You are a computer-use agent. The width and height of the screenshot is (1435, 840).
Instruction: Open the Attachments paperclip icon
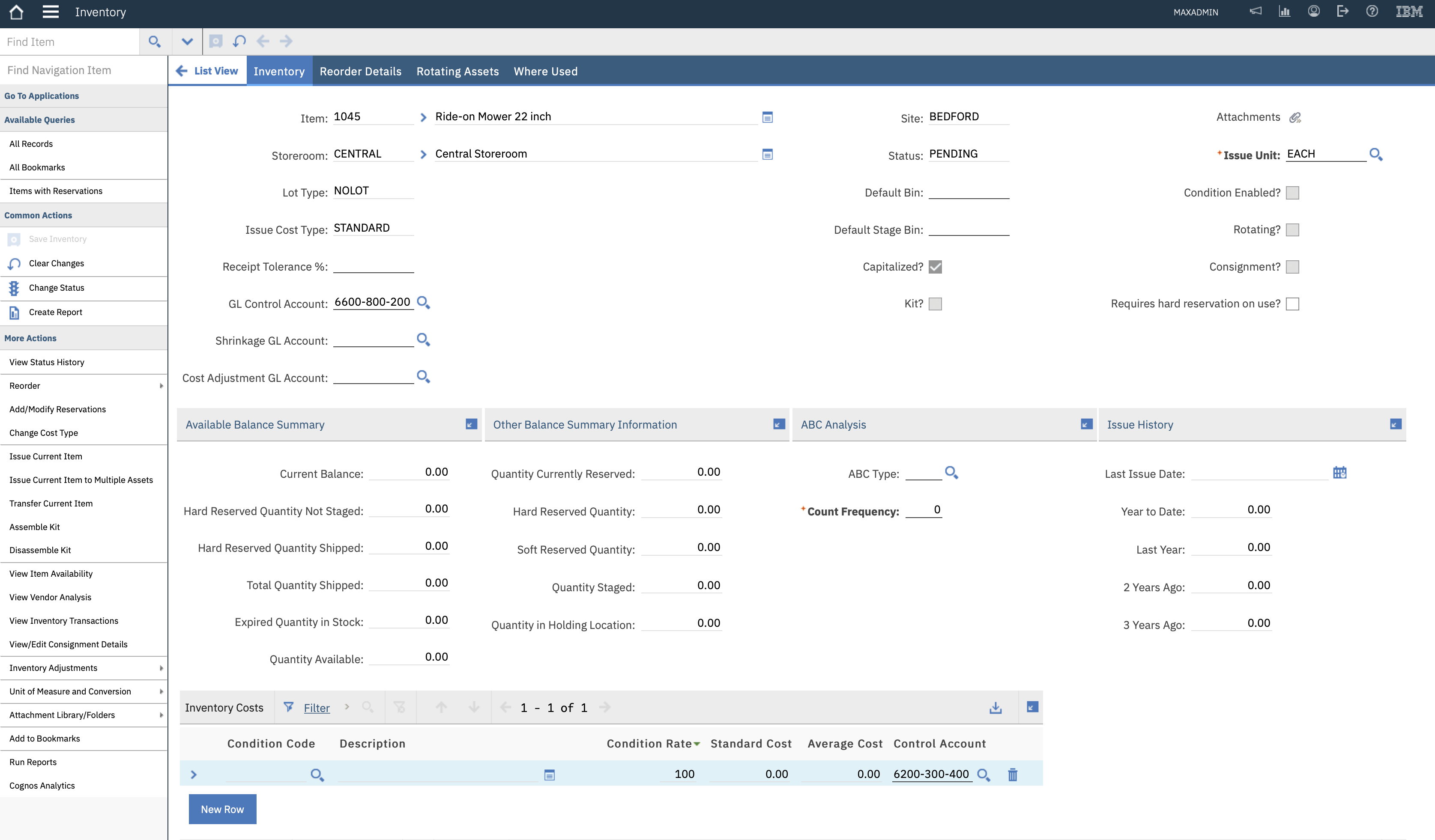click(x=1295, y=117)
